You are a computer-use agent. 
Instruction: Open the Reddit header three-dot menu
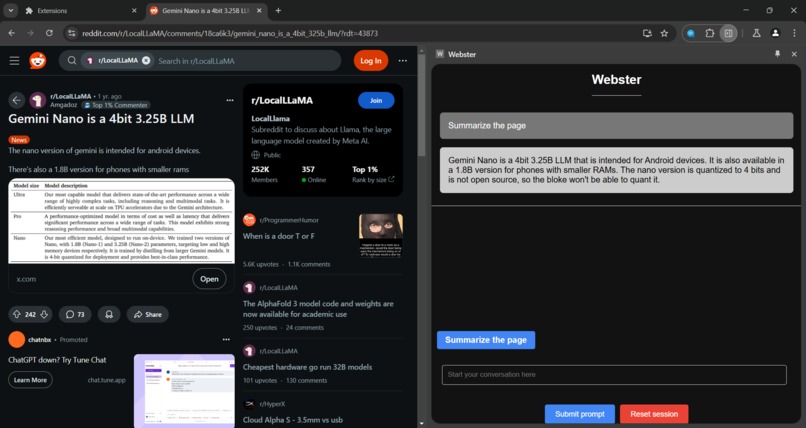(402, 61)
